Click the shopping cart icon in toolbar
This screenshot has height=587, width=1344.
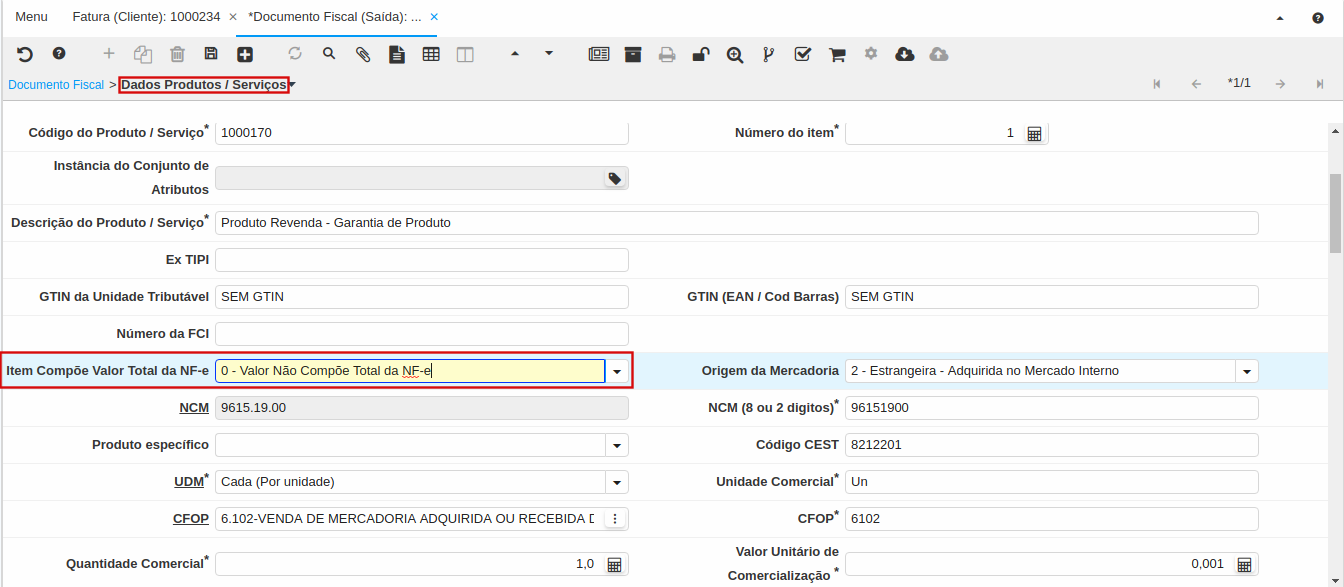tap(837, 55)
